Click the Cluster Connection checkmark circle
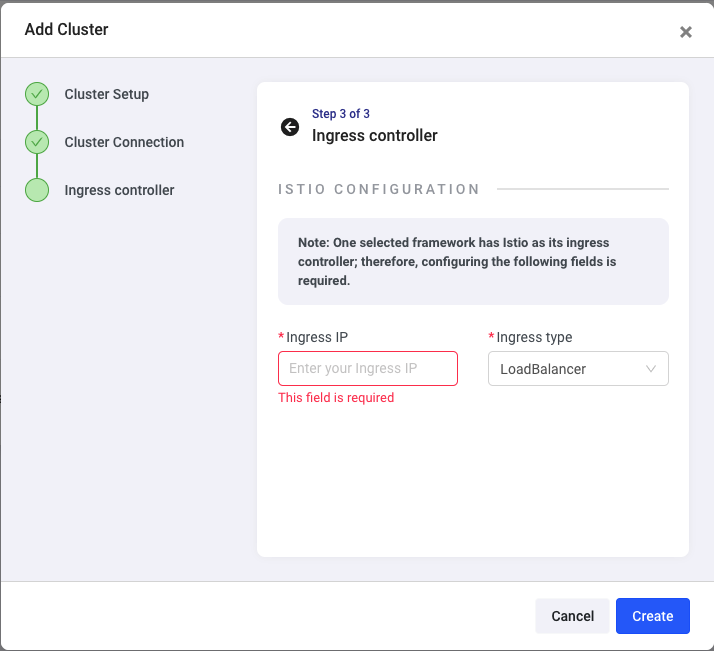The image size is (714, 651). (x=37, y=142)
